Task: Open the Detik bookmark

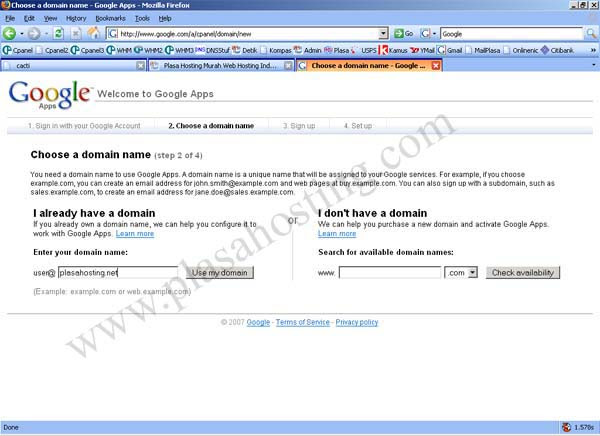Action: [x=245, y=50]
